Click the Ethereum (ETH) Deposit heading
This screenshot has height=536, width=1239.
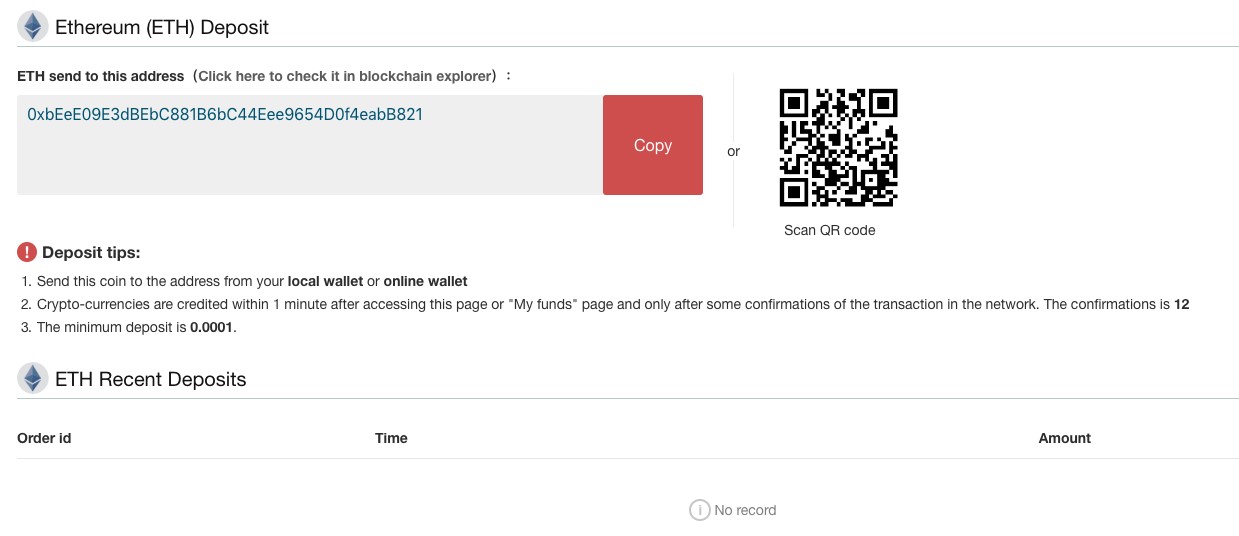(162, 27)
